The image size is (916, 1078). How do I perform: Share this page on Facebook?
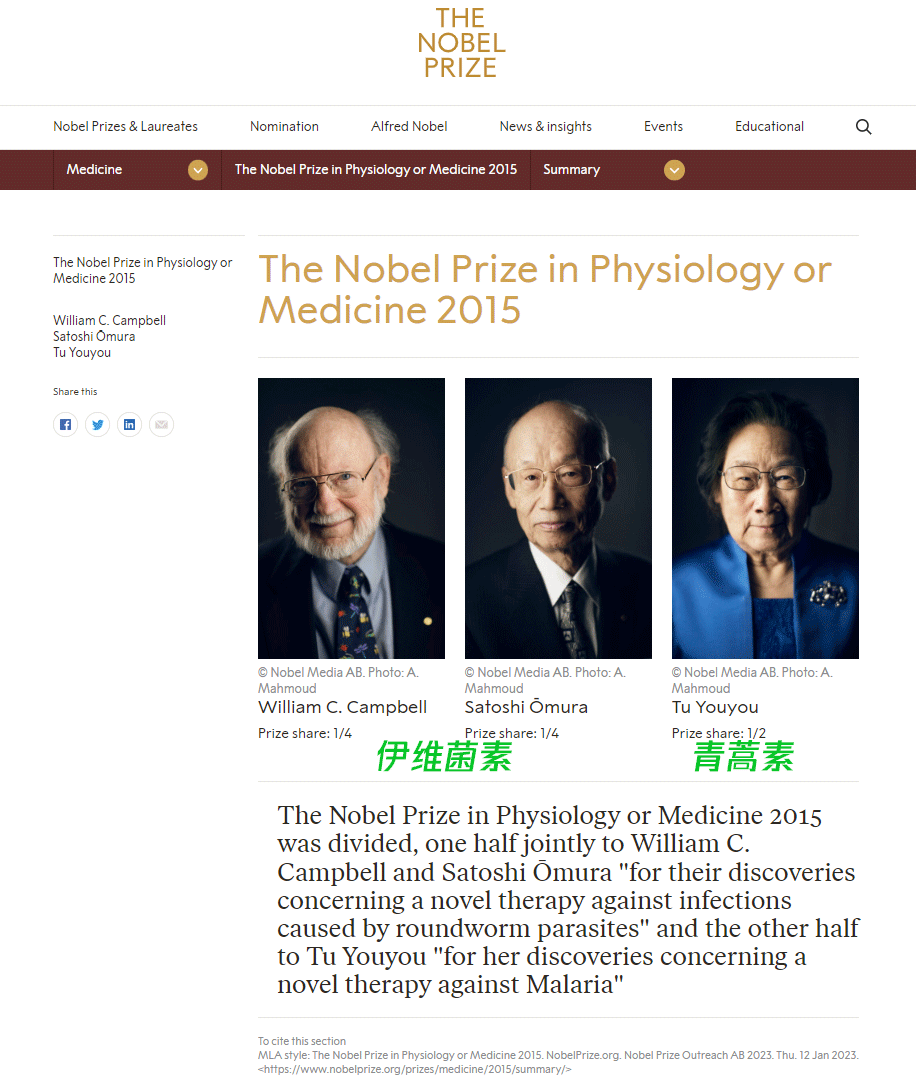click(x=65, y=425)
